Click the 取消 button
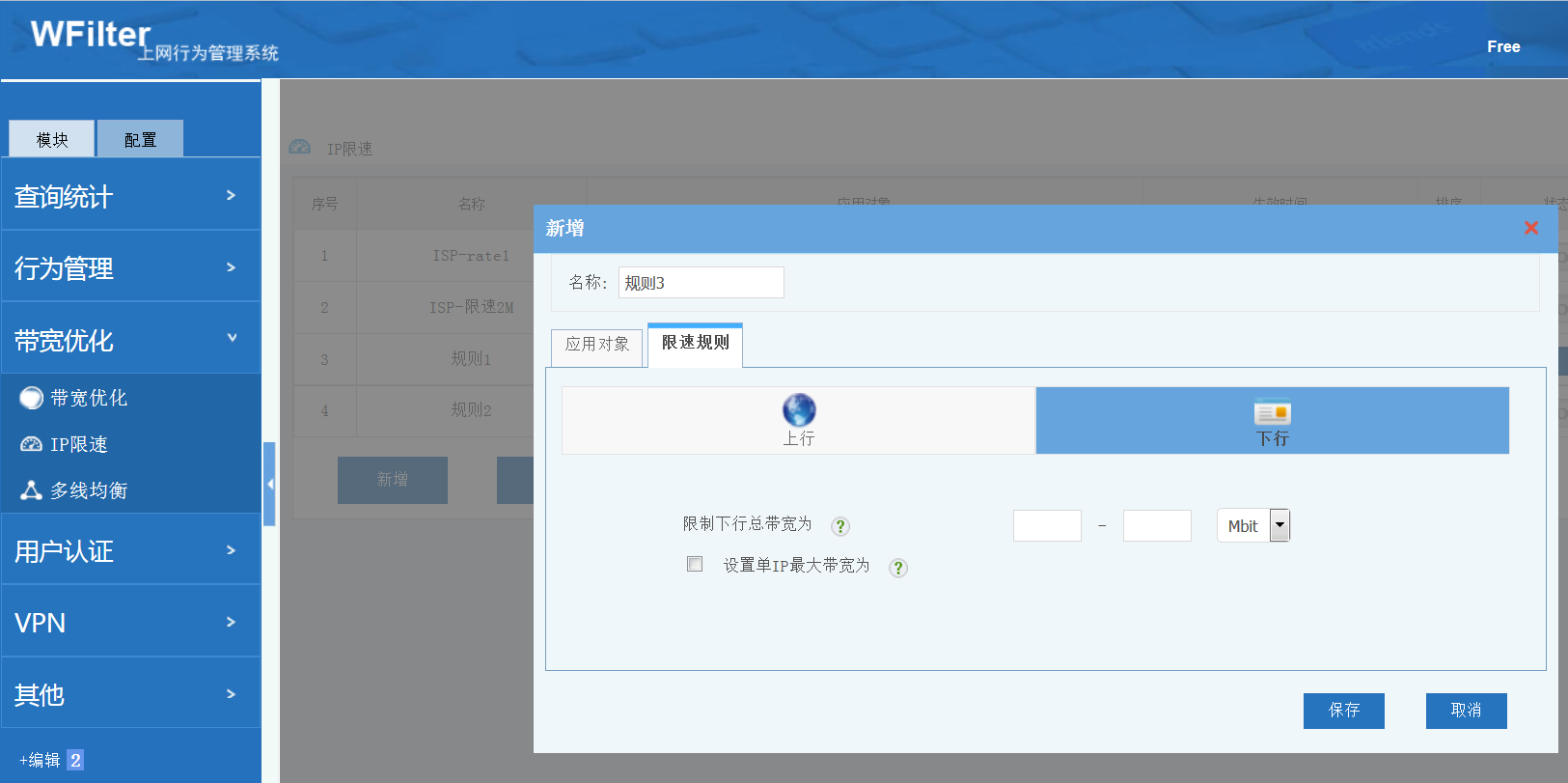 pyautogui.click(x=1466, y=711)
